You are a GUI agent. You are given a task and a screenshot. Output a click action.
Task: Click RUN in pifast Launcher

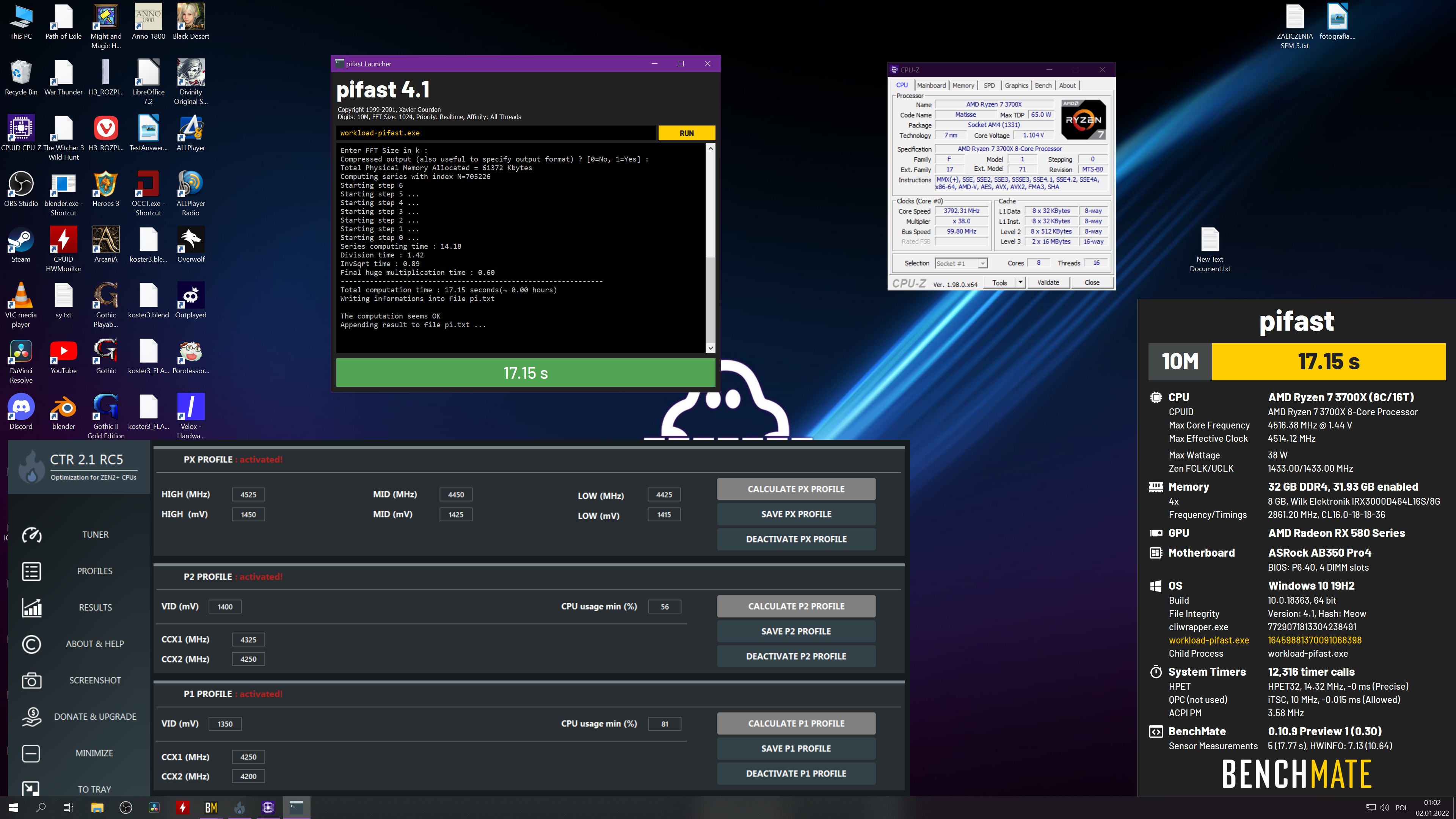click(687, 133)
